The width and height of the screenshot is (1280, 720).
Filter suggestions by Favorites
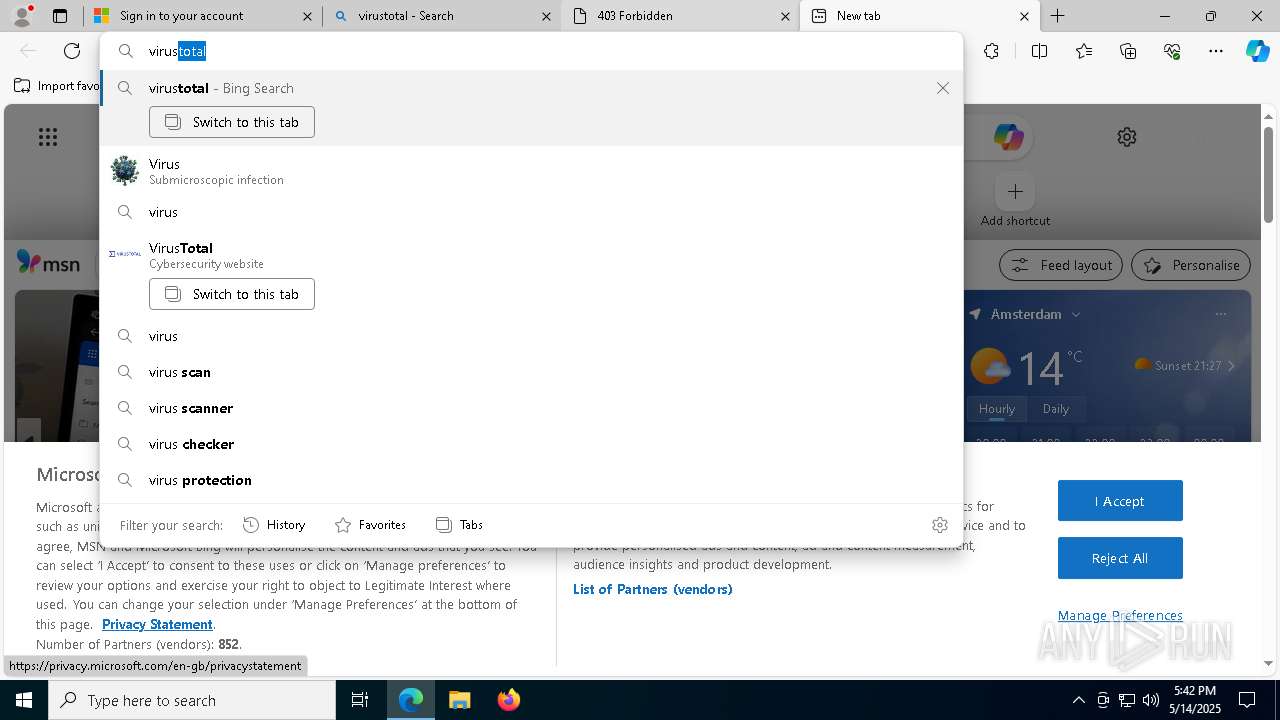pyautogui.click(x=370, y=525)
